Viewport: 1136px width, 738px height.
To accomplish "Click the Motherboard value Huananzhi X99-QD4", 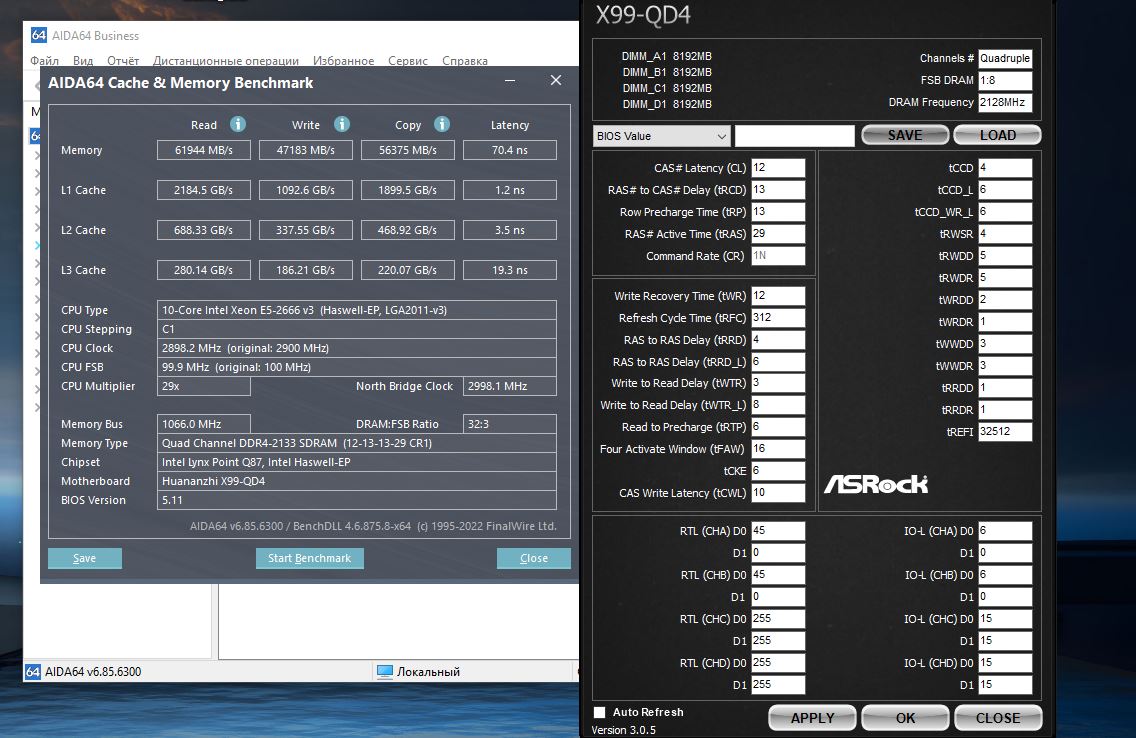I will click(x=356, y=481).
